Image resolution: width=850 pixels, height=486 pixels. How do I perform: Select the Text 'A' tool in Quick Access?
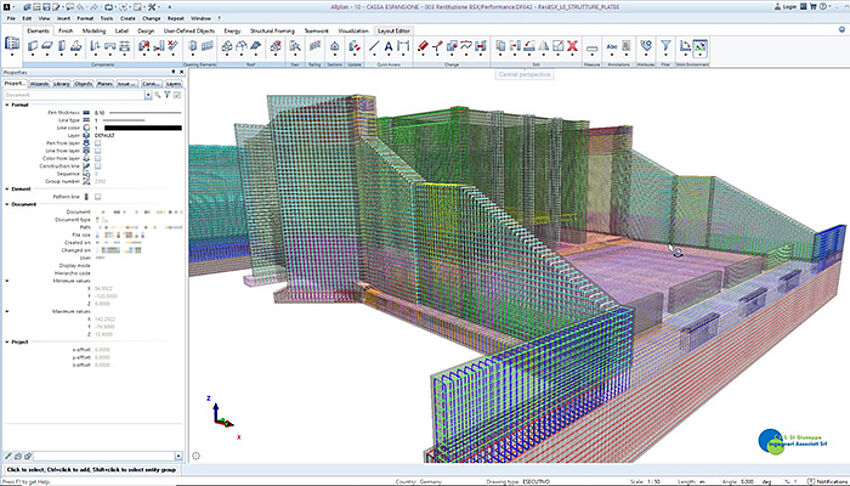pos(389,46)
